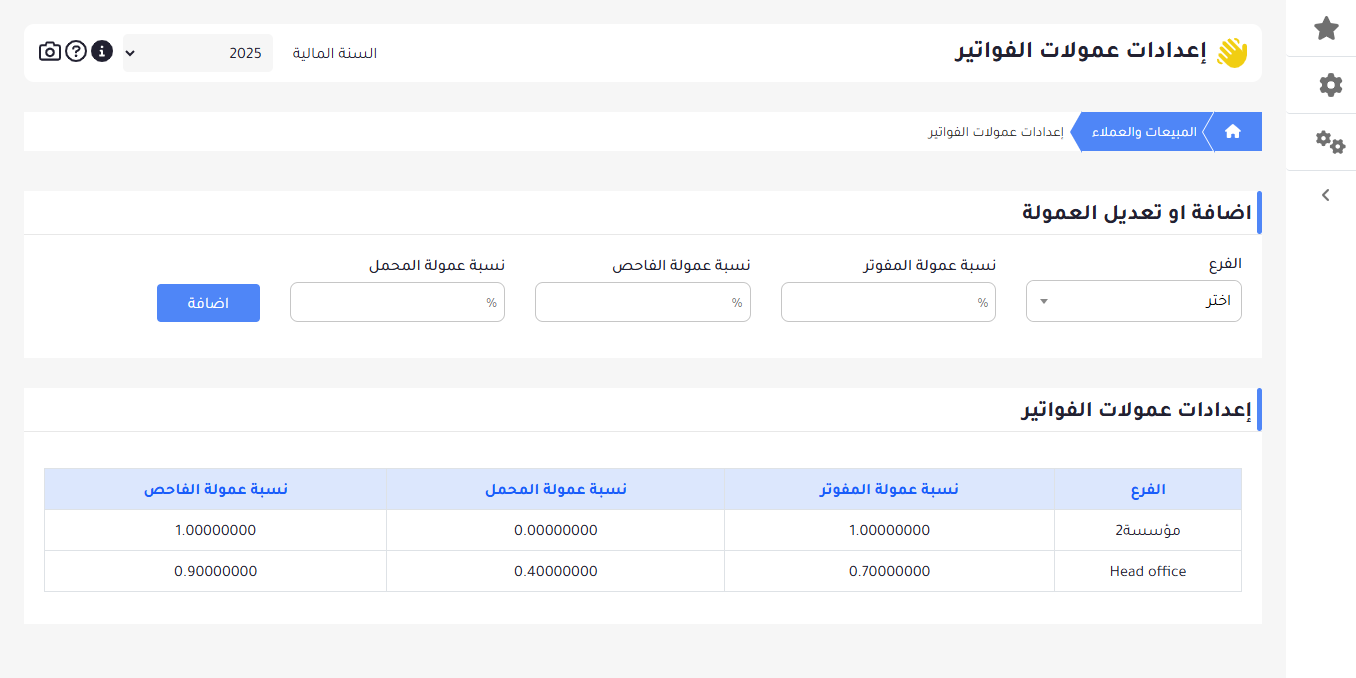The image size is (1356, 678).
Task: Click the الفرع table column header
Action: tap(1148, 489)
